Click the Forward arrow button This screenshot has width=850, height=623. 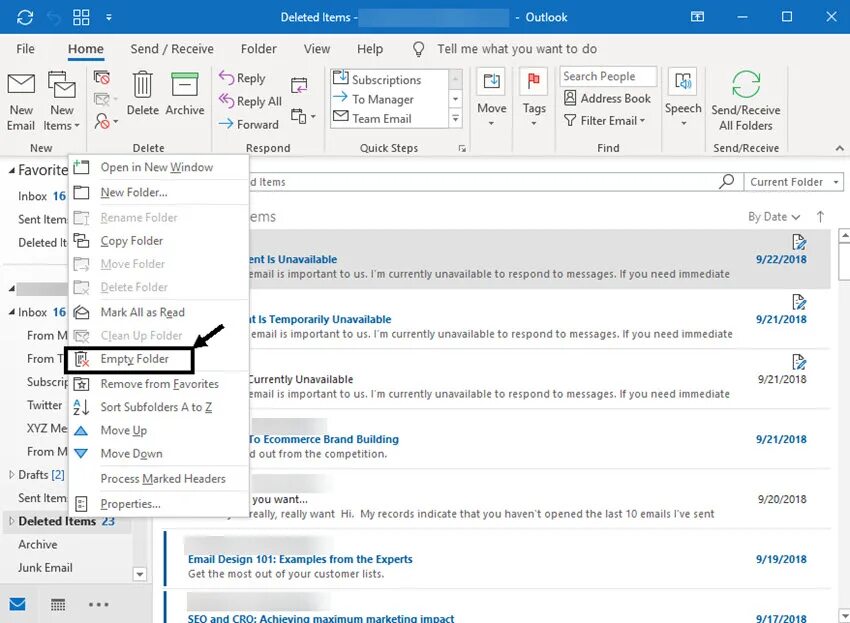click(x=248, y=124)
